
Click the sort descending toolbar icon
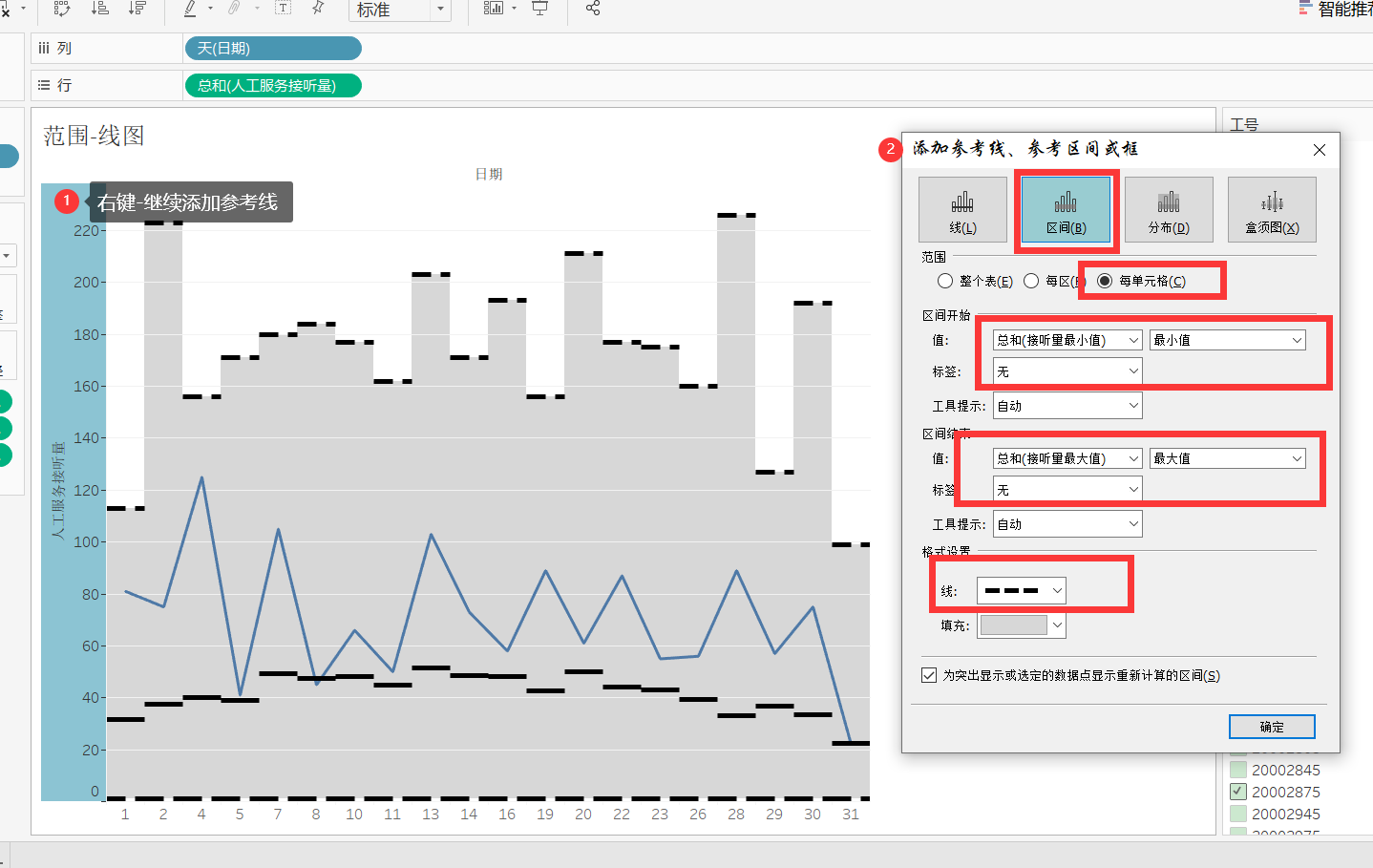[137, 9]
